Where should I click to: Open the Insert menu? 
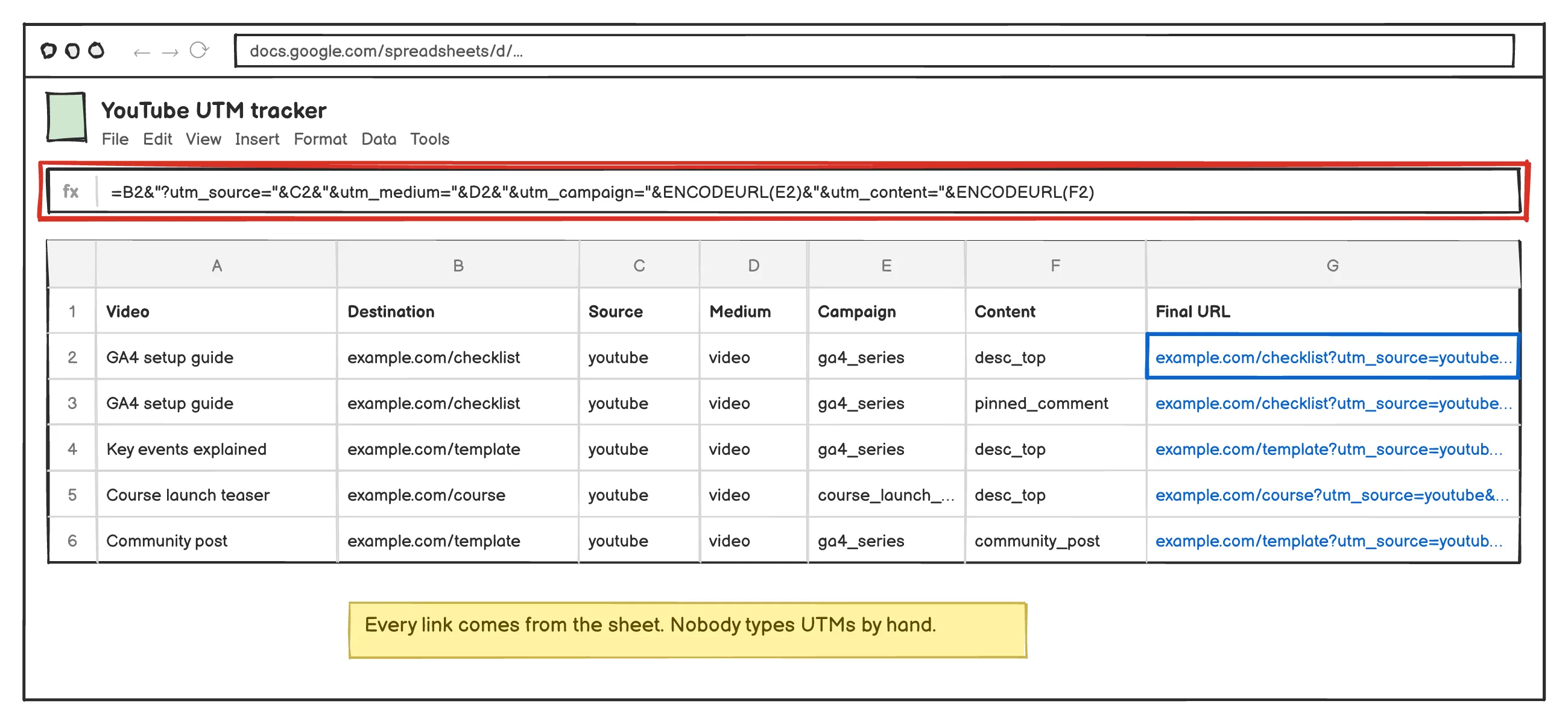coord(257,139)
